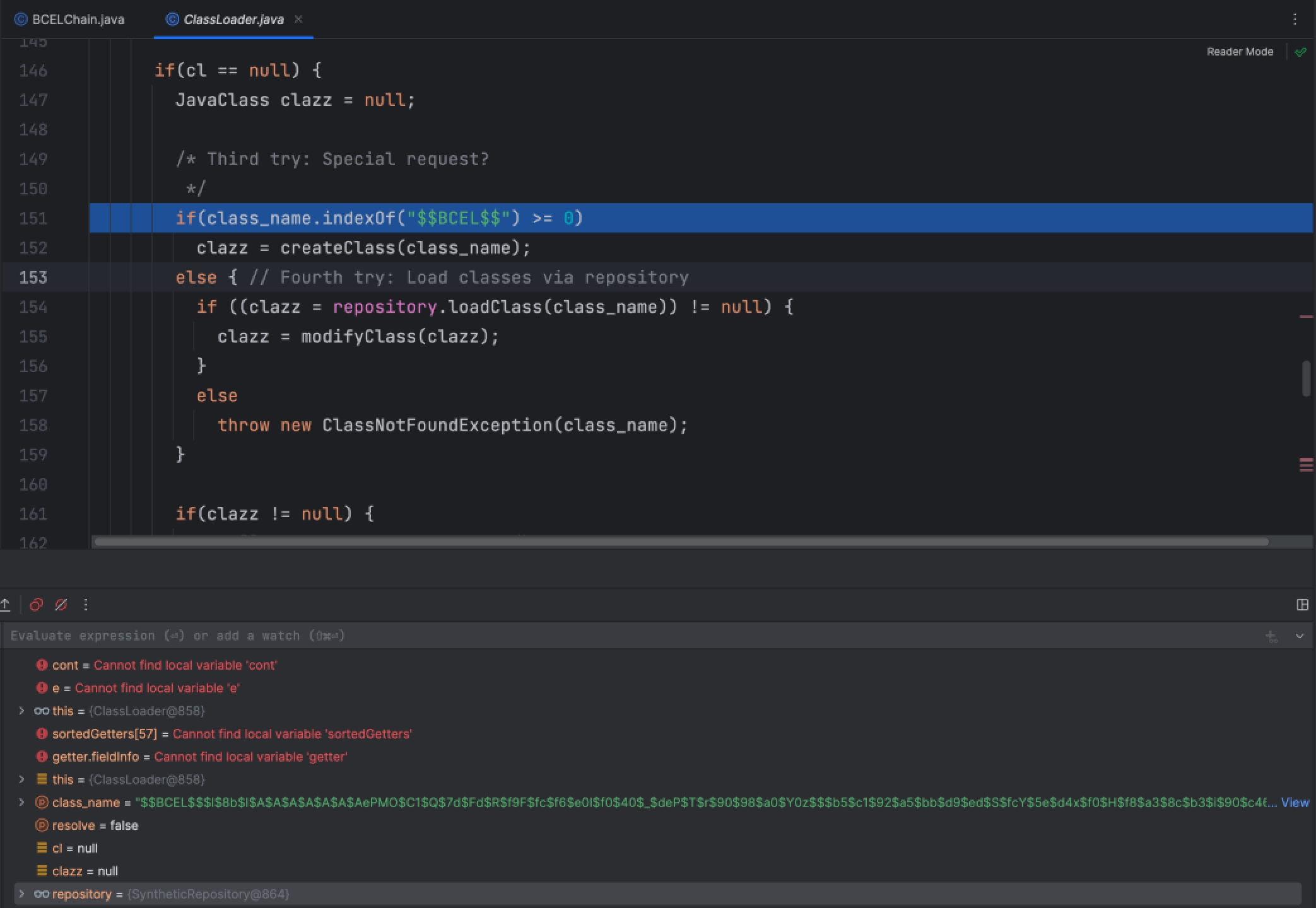Select the ClassLoader.java editor tab

(233, 20)
